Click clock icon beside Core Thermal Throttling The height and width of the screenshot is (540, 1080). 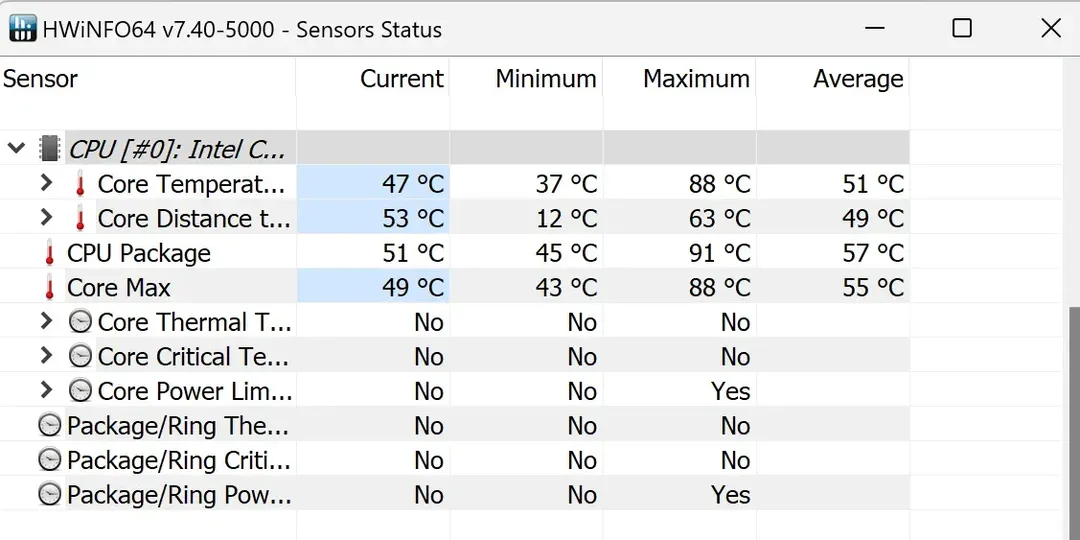click(80, 323)
